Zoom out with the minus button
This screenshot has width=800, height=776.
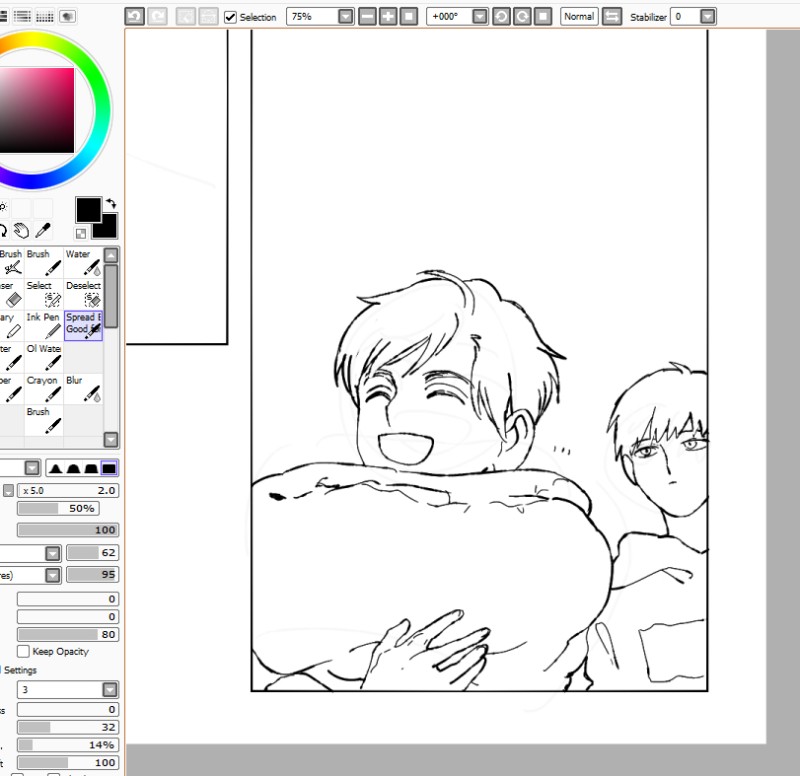[x=367, y=17]
